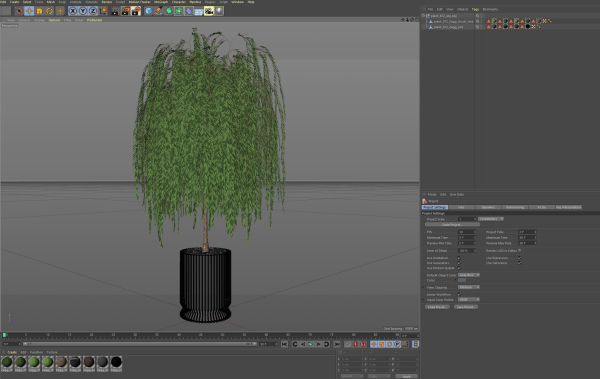Viewport: 600px width, 379px height.
Task: Toggle the Use Expression checkbox
Action: click(519, 258)
